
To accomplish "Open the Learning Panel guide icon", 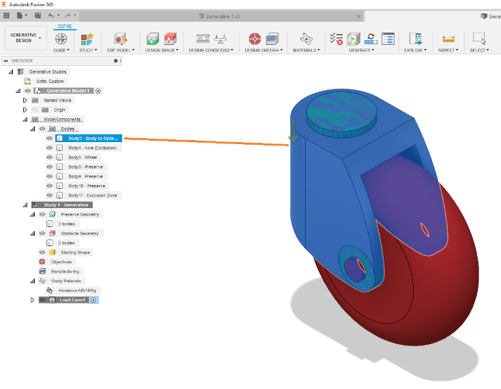I will [x=61, y=39].
